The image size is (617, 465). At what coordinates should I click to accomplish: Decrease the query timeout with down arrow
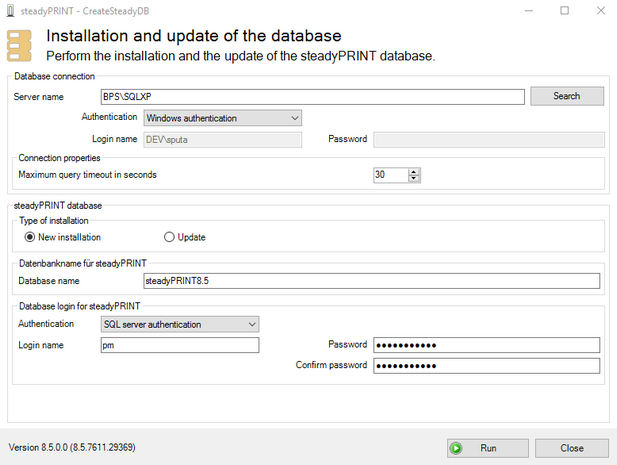414,179
